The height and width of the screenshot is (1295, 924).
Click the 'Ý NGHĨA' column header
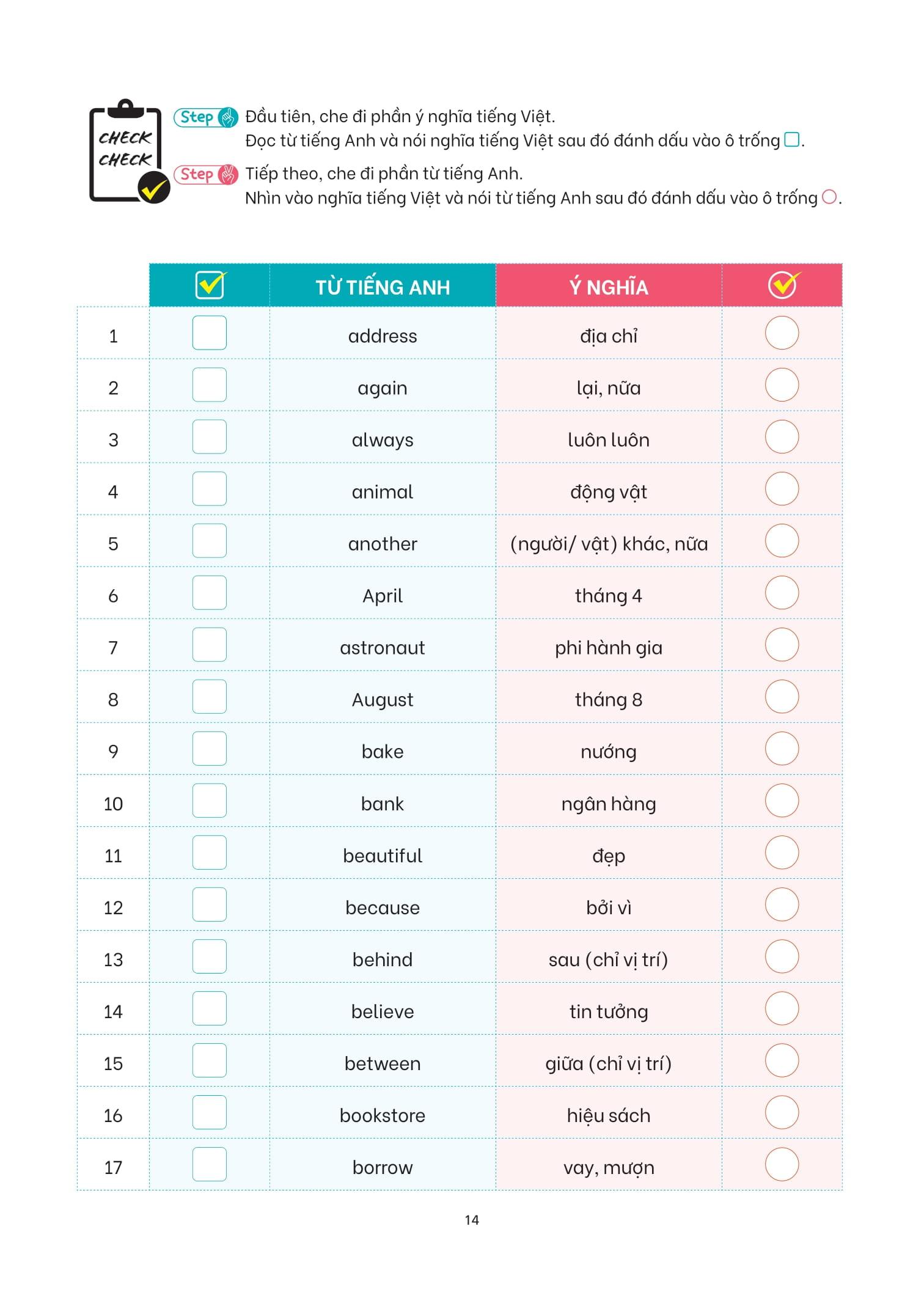coord(609,287)
